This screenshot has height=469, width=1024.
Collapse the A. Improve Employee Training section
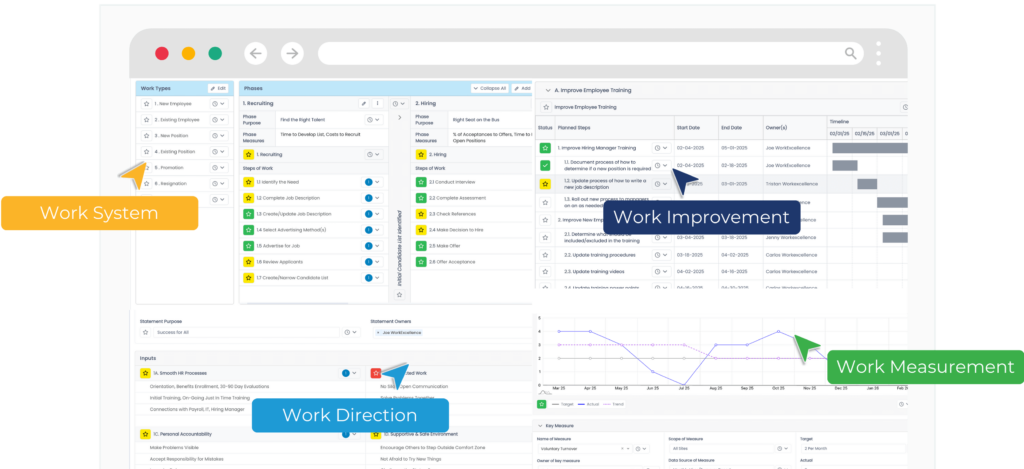(547, 89)
